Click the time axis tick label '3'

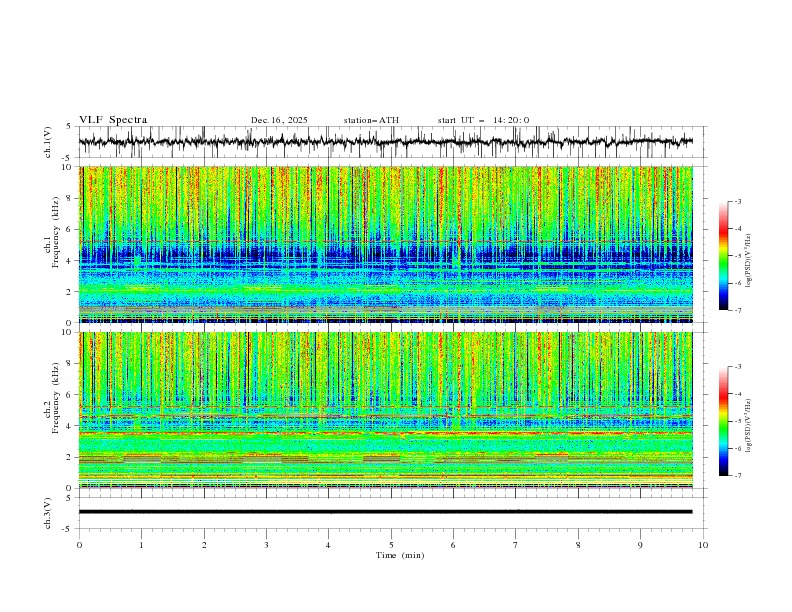(x=266, y=545)
